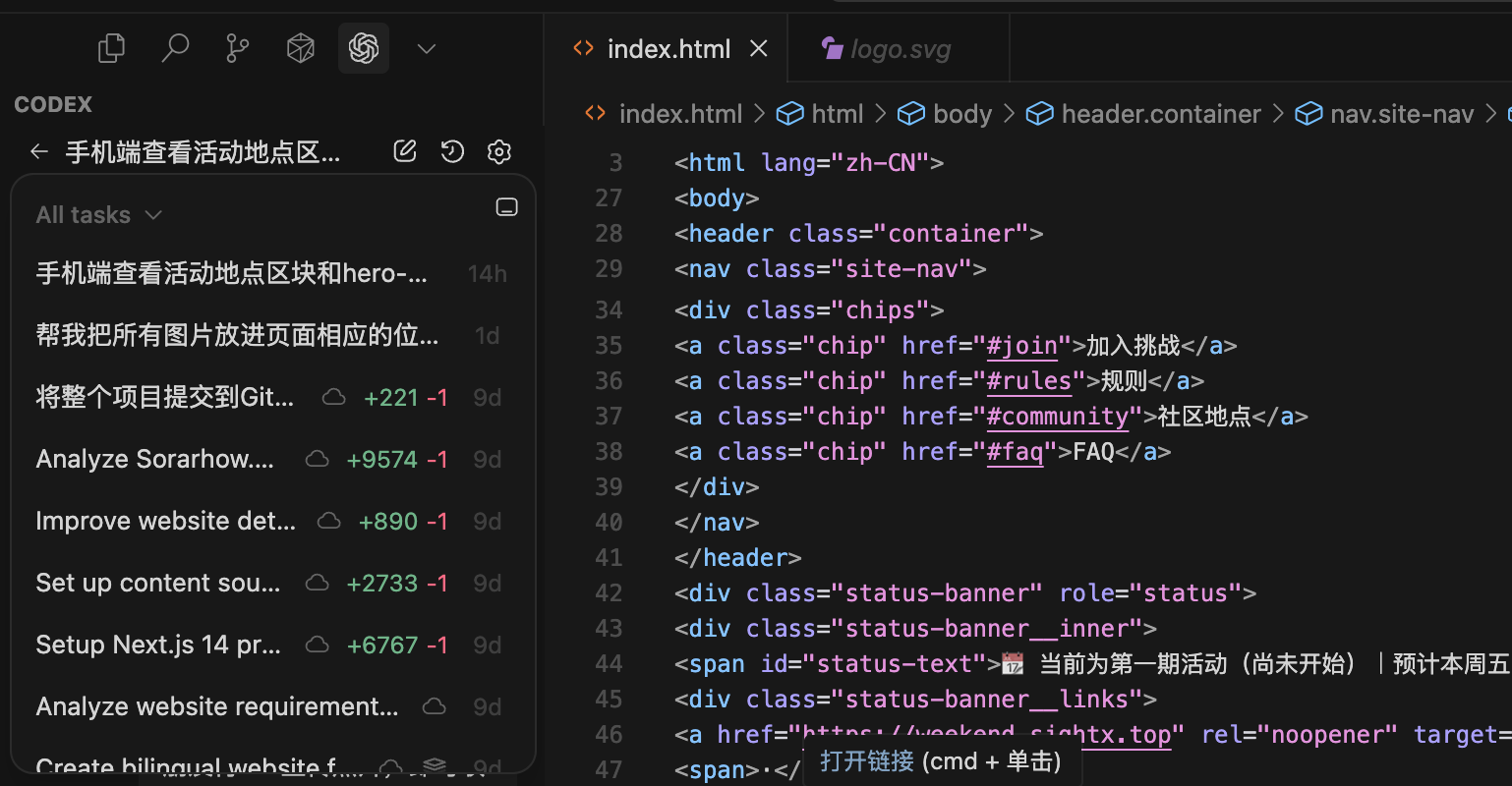Expand the All tasks dropdown
This screenshot has width=1512, height=786.
(x=98, y=215)
